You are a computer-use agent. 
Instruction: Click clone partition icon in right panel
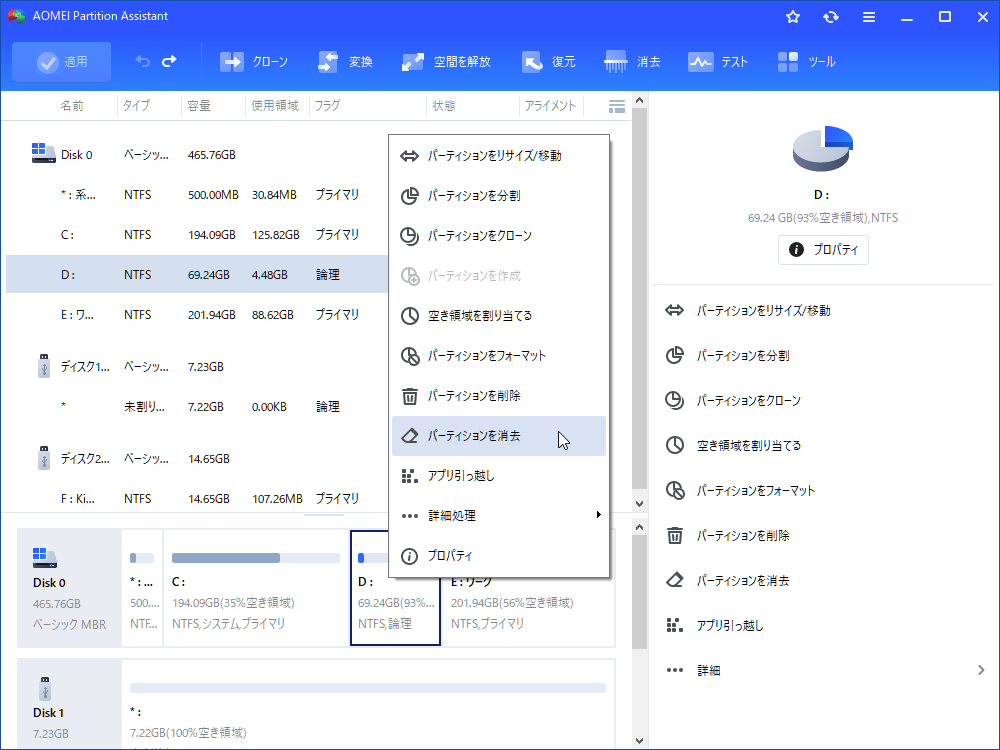point(674,401)
